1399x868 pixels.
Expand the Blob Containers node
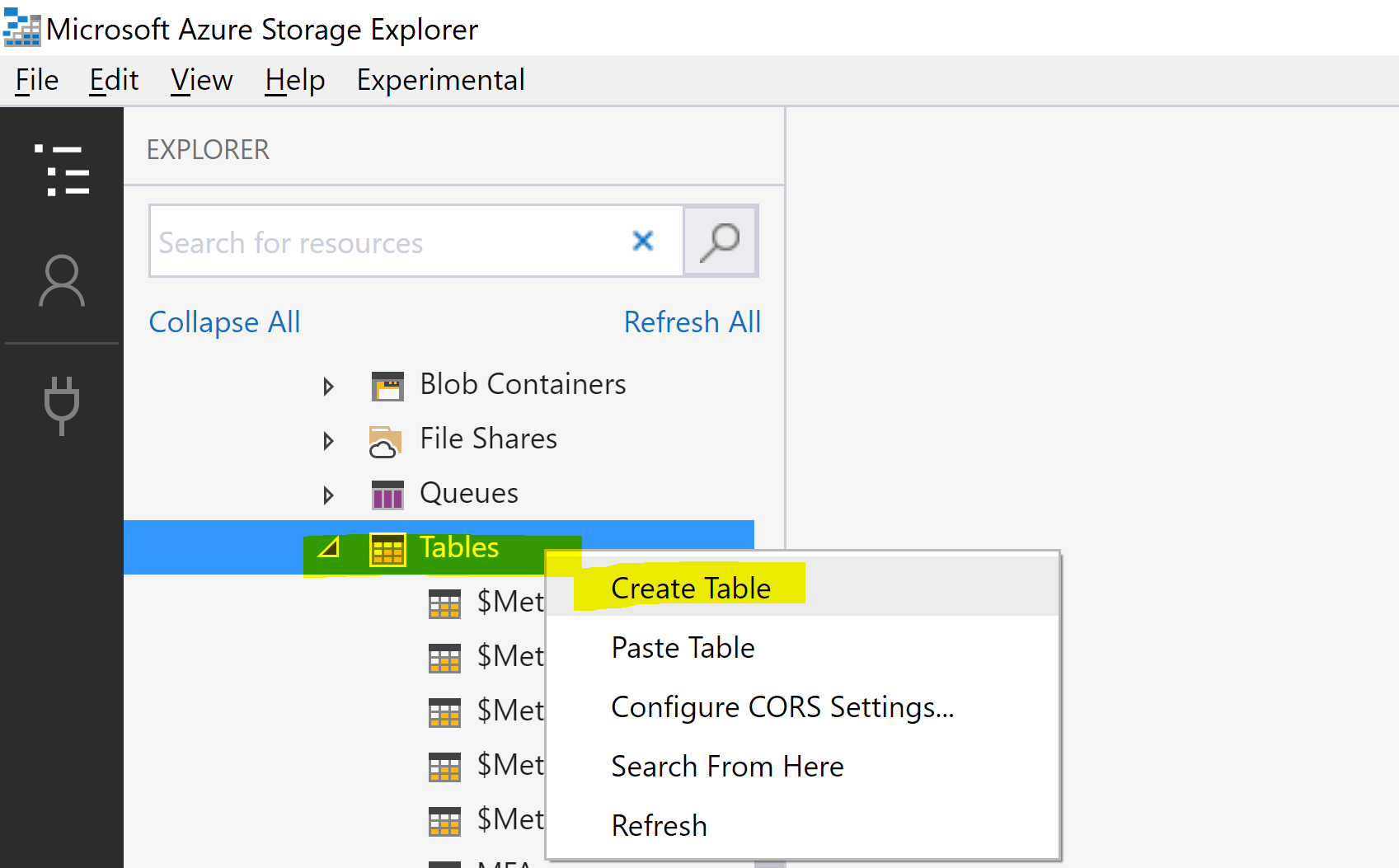point(329,385)
